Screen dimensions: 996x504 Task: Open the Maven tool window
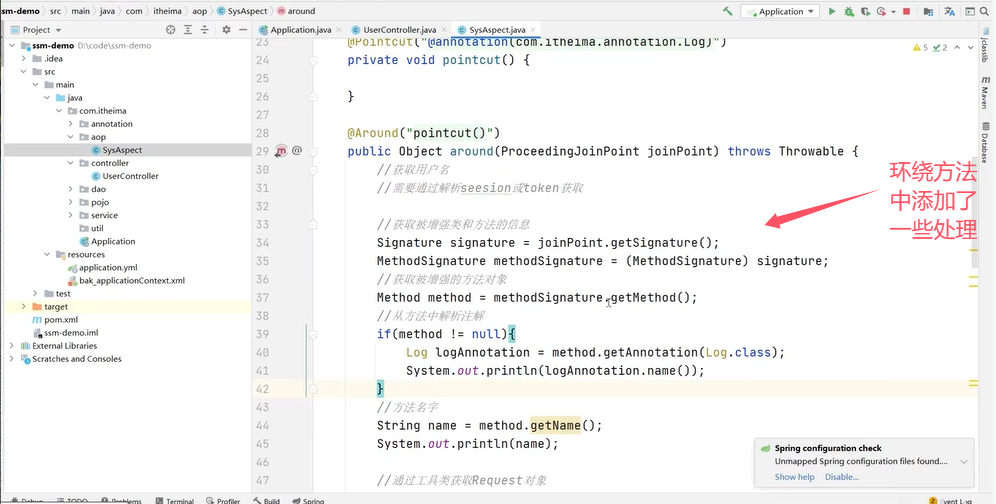[x=985, y=93]
